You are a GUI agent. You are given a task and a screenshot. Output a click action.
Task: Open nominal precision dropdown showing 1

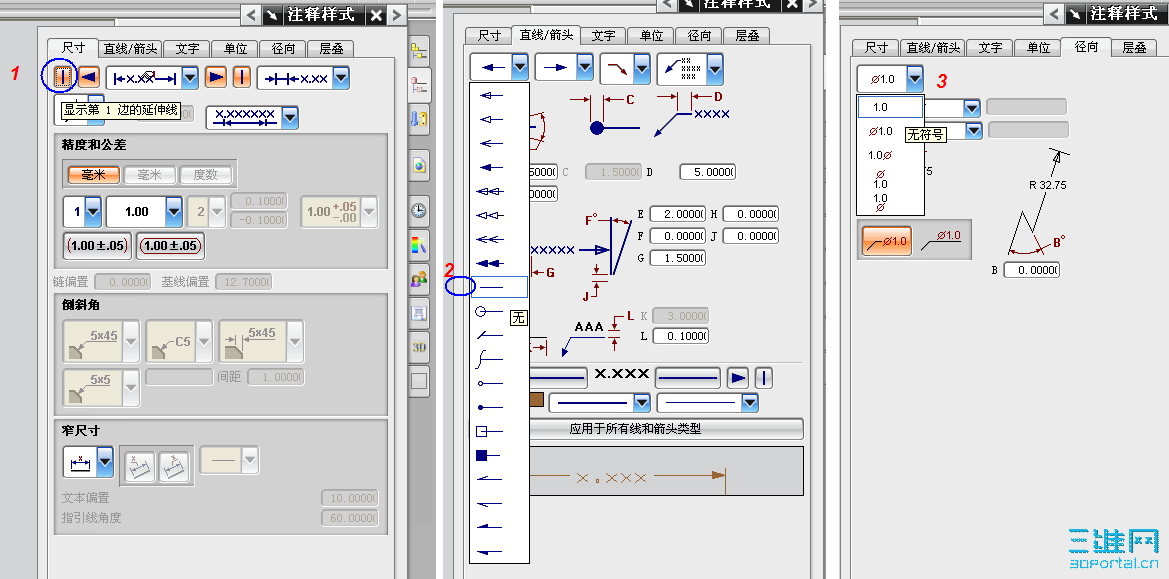coord(93,212)
